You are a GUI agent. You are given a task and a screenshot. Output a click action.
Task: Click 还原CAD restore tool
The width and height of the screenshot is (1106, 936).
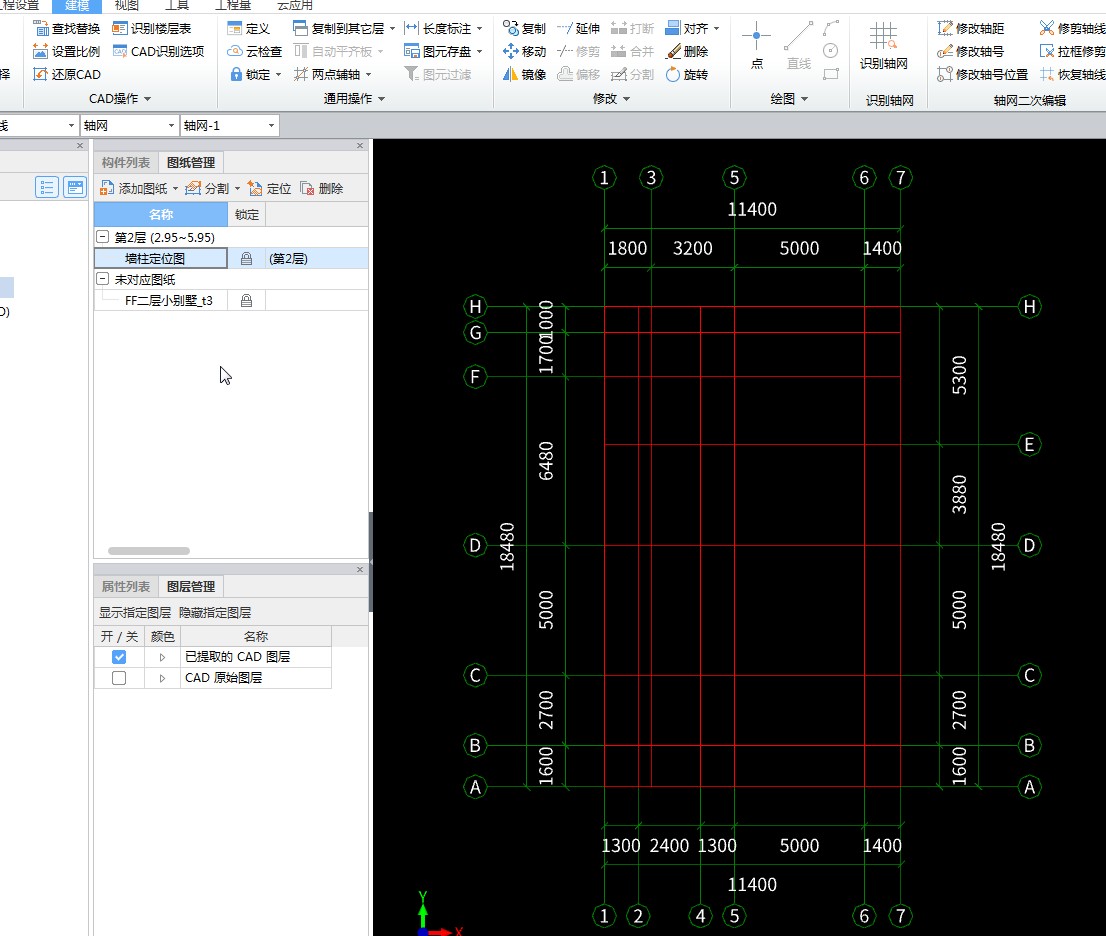(66, 74)
